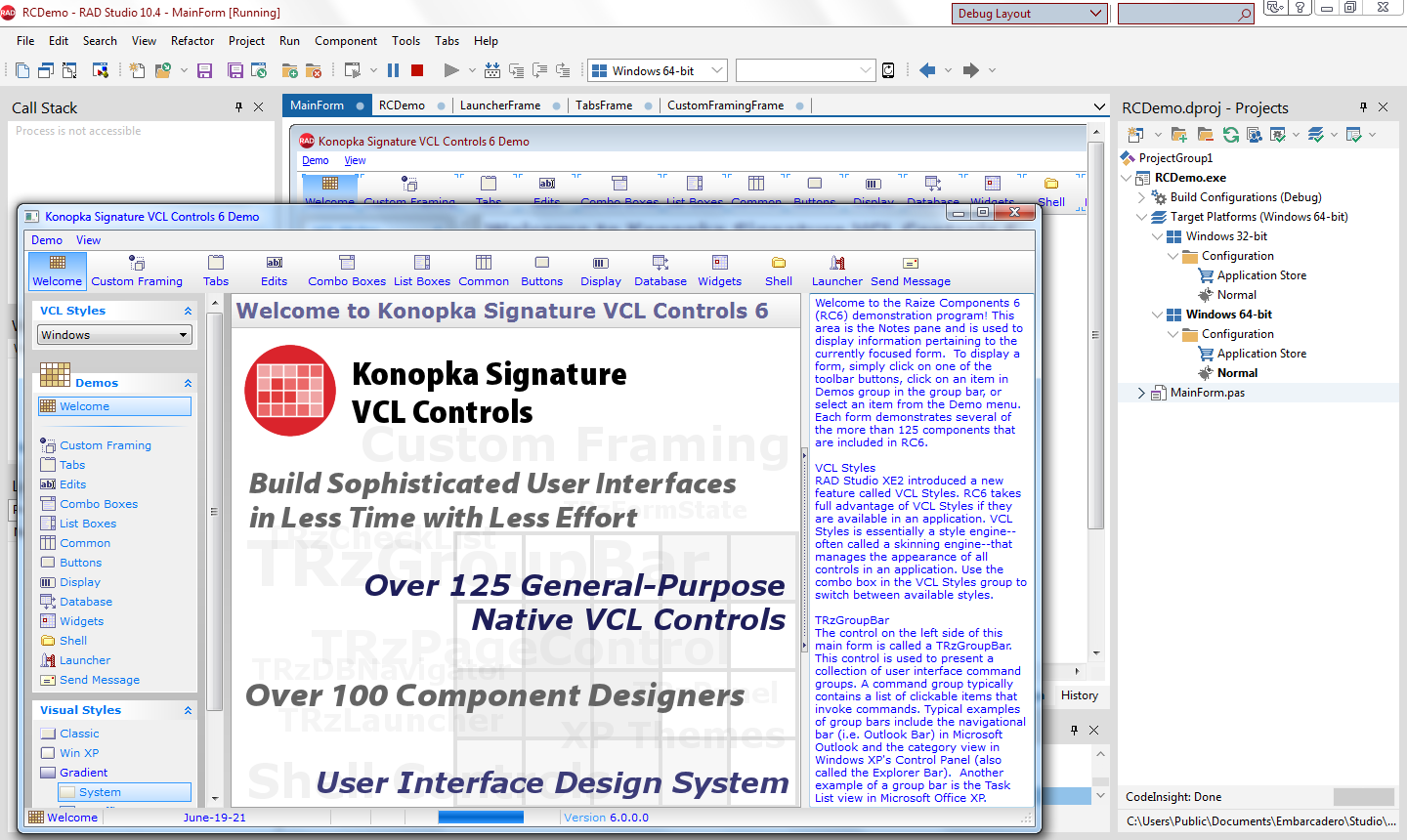
Task: Click the status bar progress bar
Action: tap(481, 818)
